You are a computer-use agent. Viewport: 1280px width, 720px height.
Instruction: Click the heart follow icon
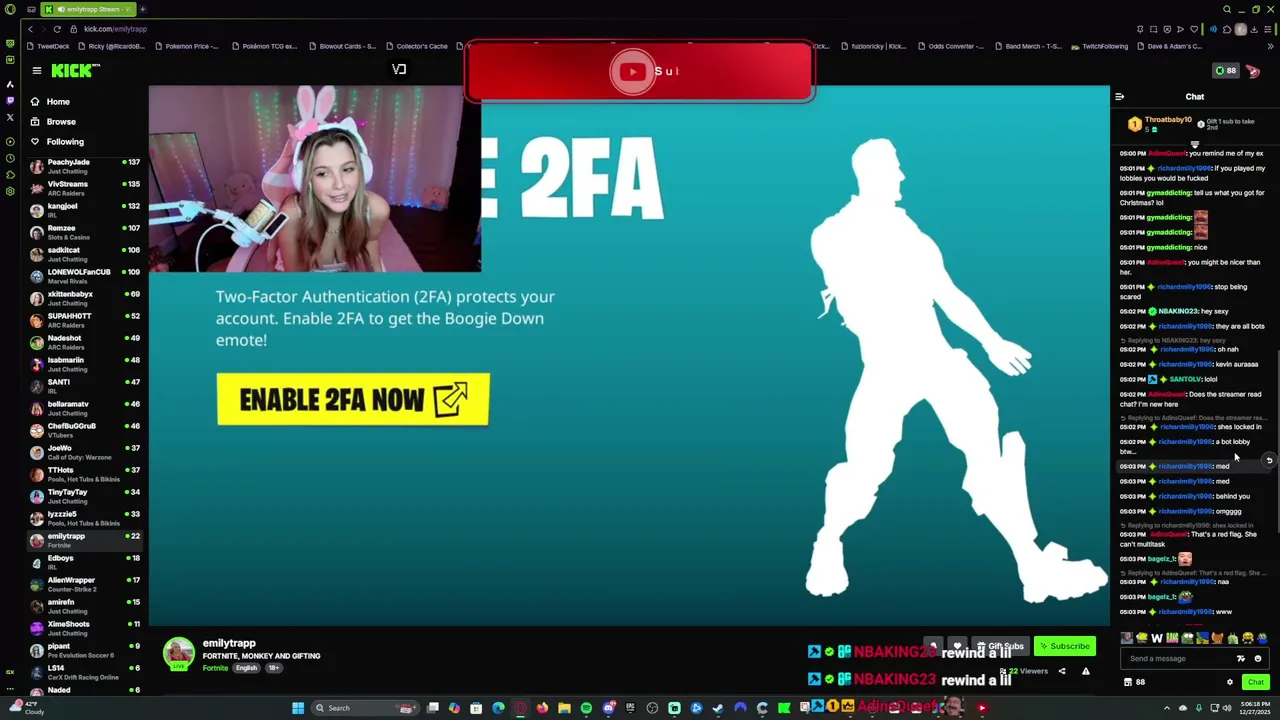[x=957, y=646]
